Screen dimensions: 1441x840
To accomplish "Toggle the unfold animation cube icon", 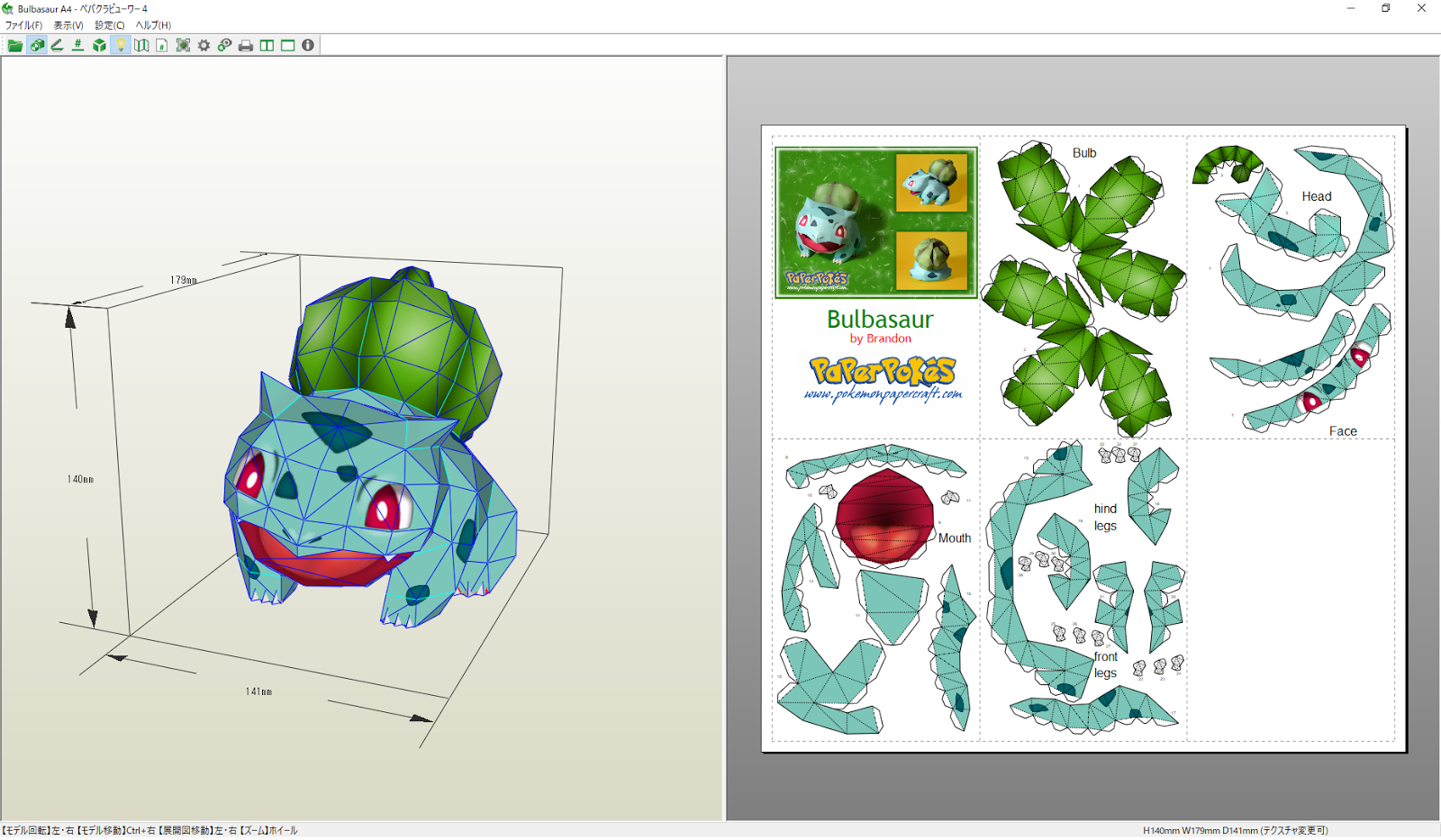I will [37, 45].
